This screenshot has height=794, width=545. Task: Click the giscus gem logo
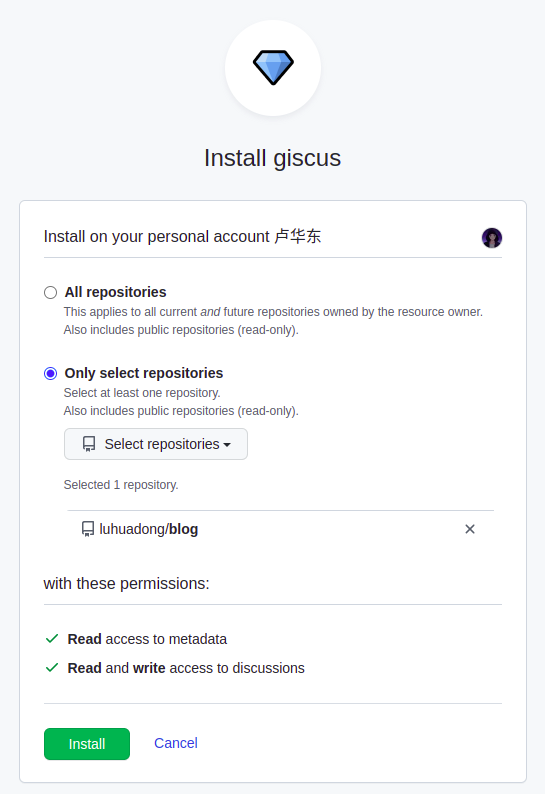pyautogui.click(x=273, y=67)
